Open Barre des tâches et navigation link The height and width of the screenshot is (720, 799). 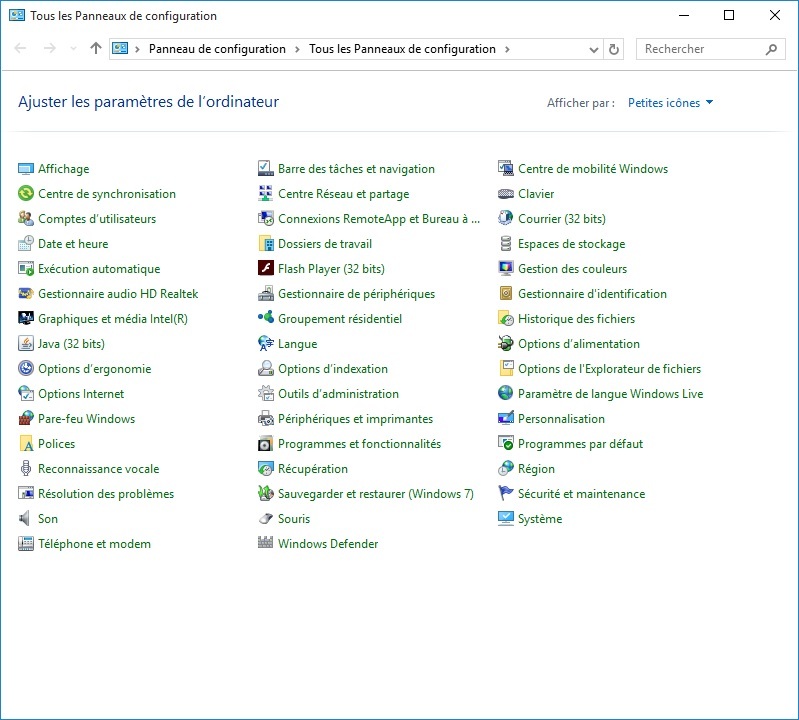point(356,169)
